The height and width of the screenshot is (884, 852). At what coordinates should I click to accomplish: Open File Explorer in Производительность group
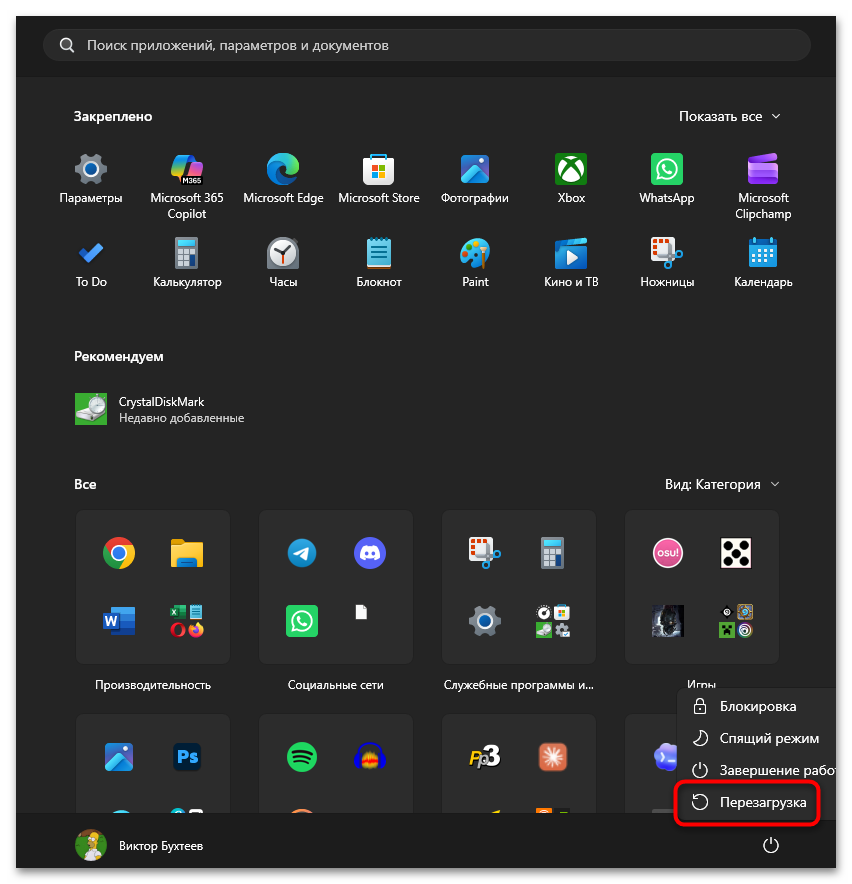point(187,553)
